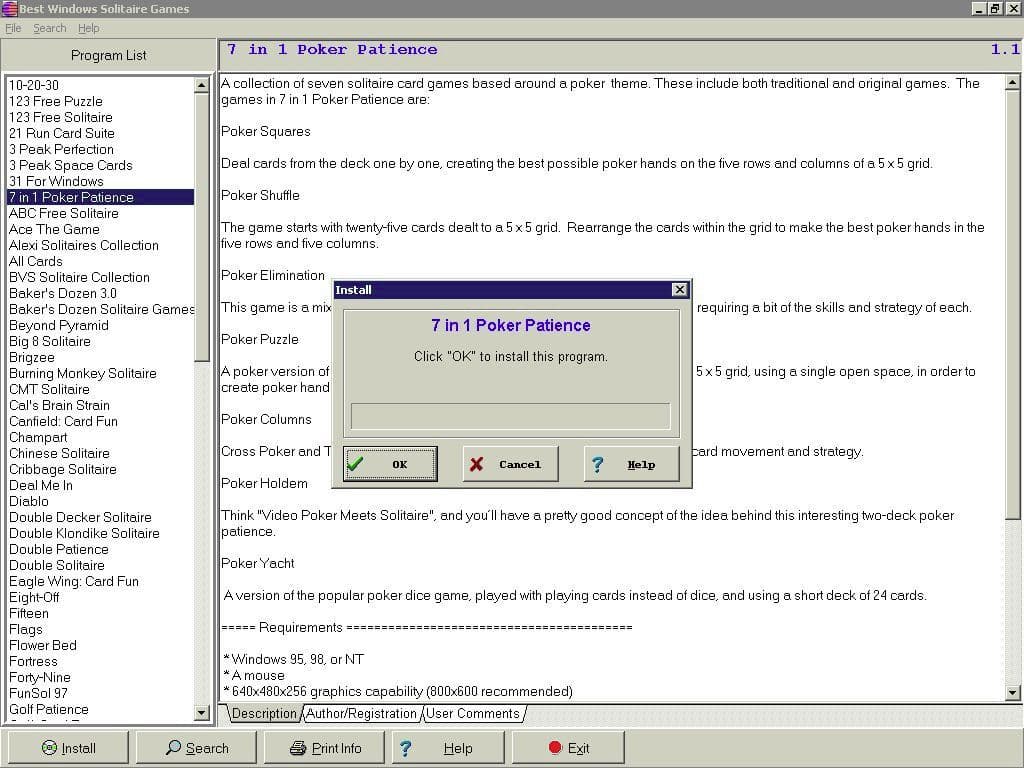Viewport: 1024px width, 768px height.
Task: Select highlighted 7 in 1 Poker Patience entry
Action: [101, 197]
